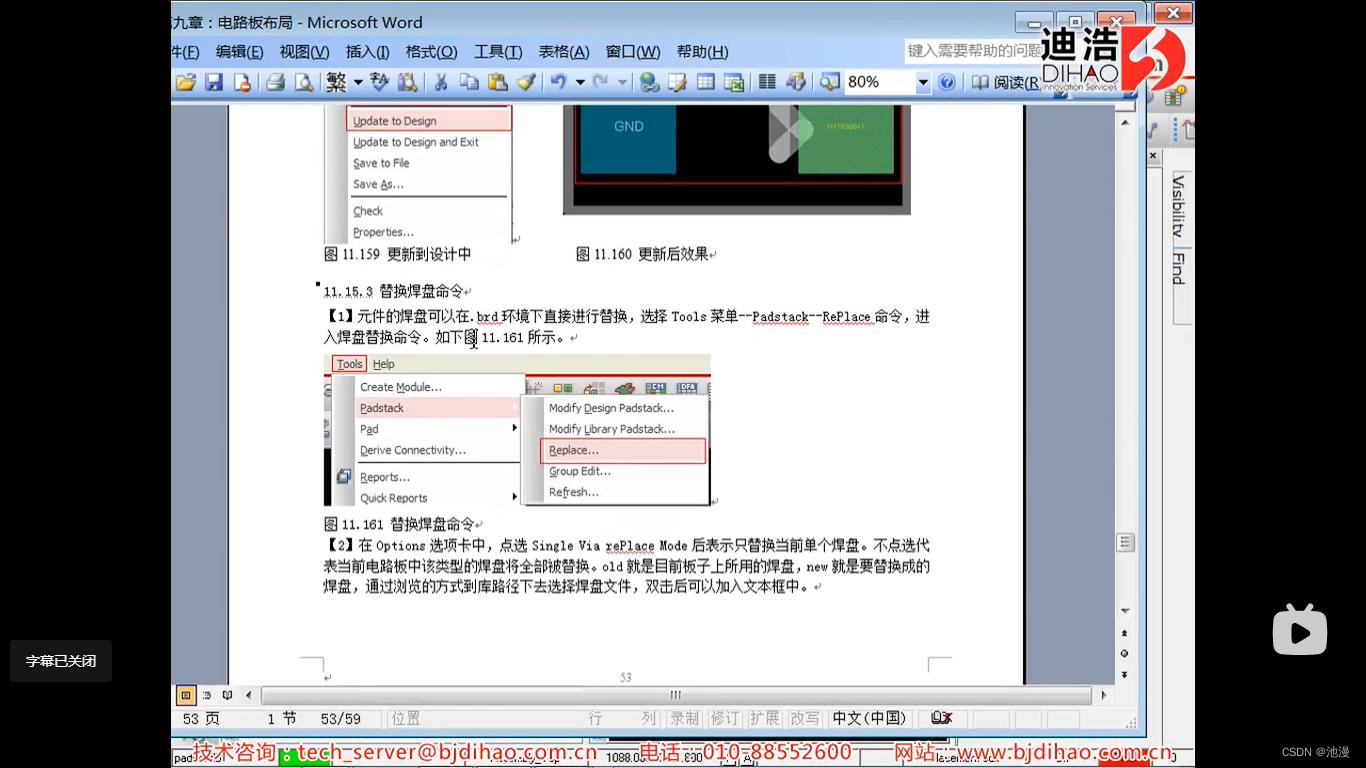Copy selection with the Copy icon
This screenshot has width=1366, height=768.
coord(469,82)
